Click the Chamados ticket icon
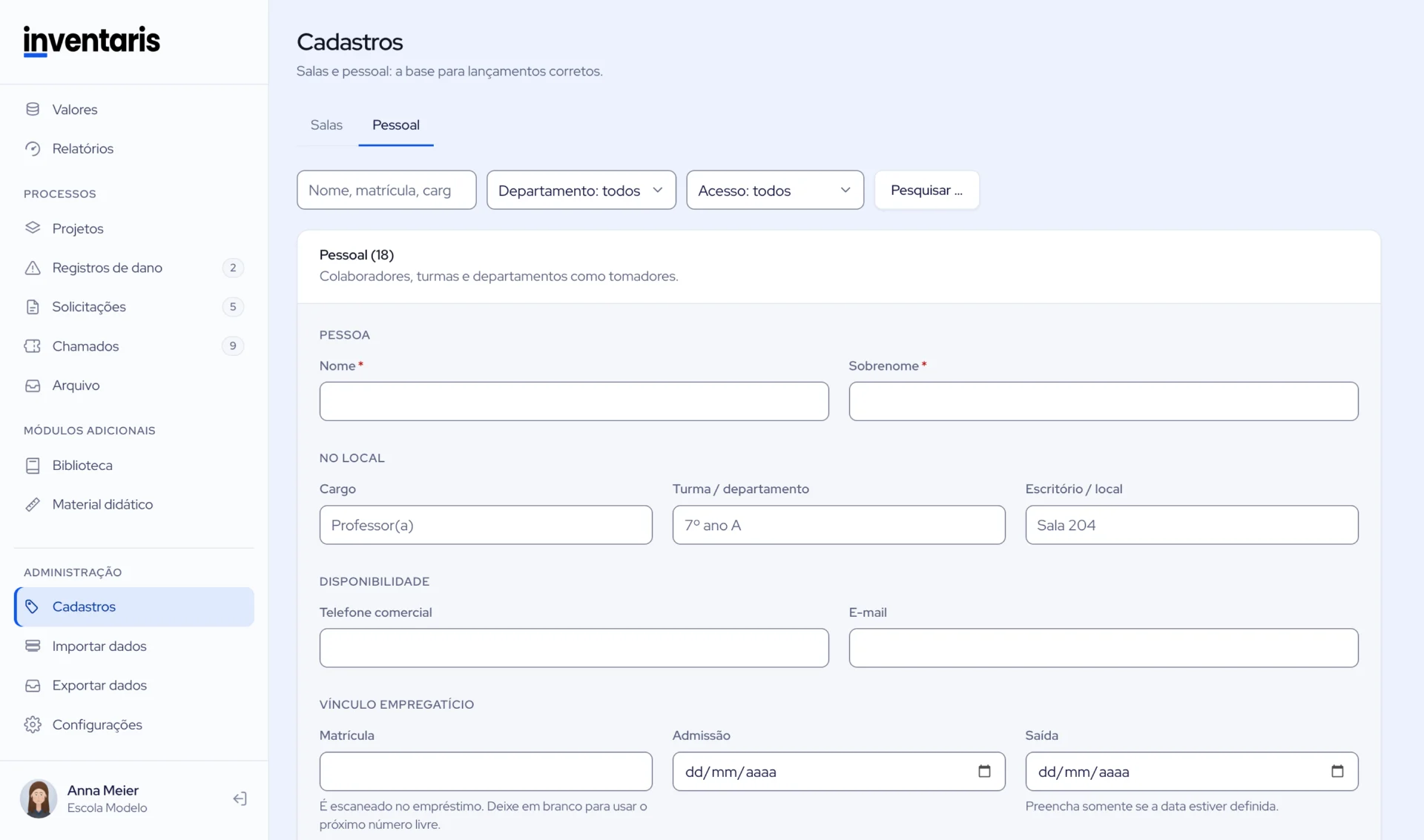Image resolution: width=1424 pixels, height=840 pixels. click(x=33, y=346)
